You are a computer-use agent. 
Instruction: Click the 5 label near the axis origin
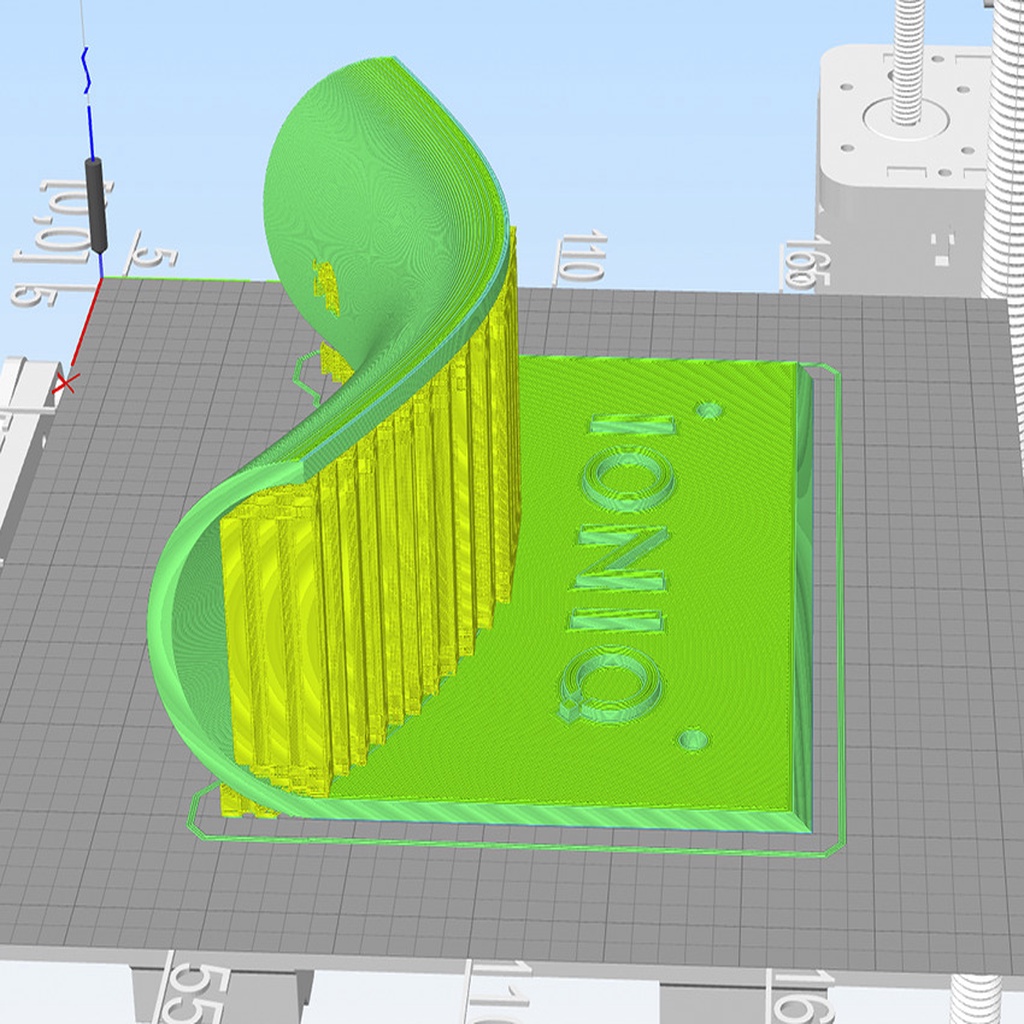[150, 257]
